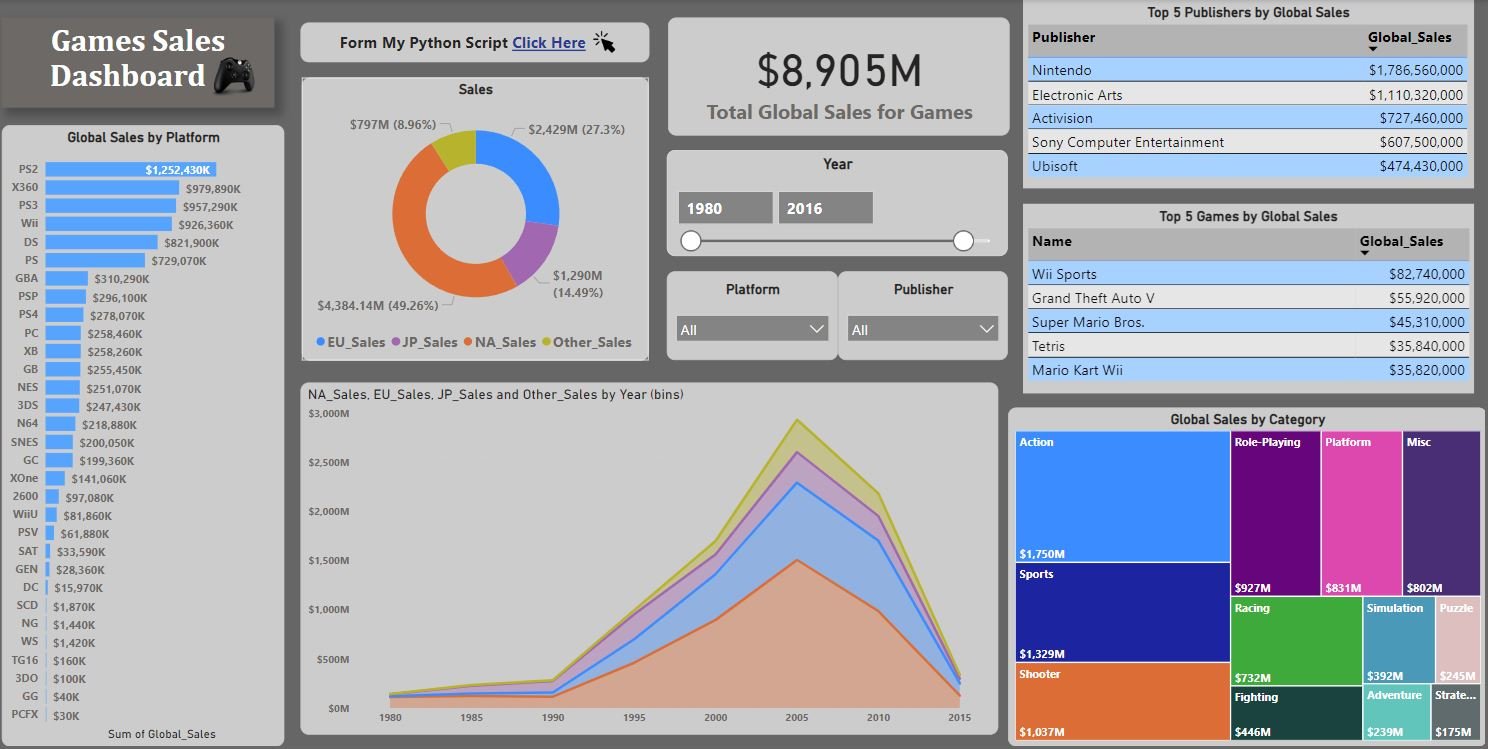The width and height of the screenshot is (1488, 749).
Task: Click the left handle of the Year slider
Action: [690, 241]
